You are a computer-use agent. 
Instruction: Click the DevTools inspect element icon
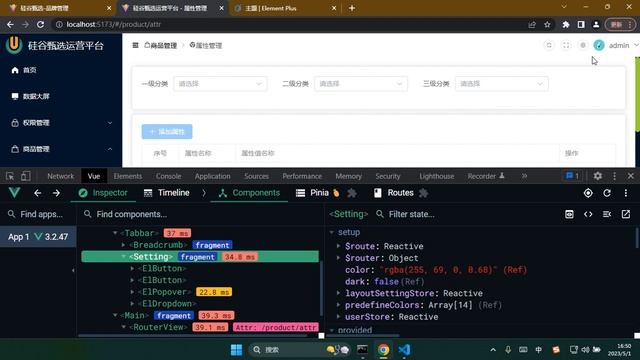(10, 176)
